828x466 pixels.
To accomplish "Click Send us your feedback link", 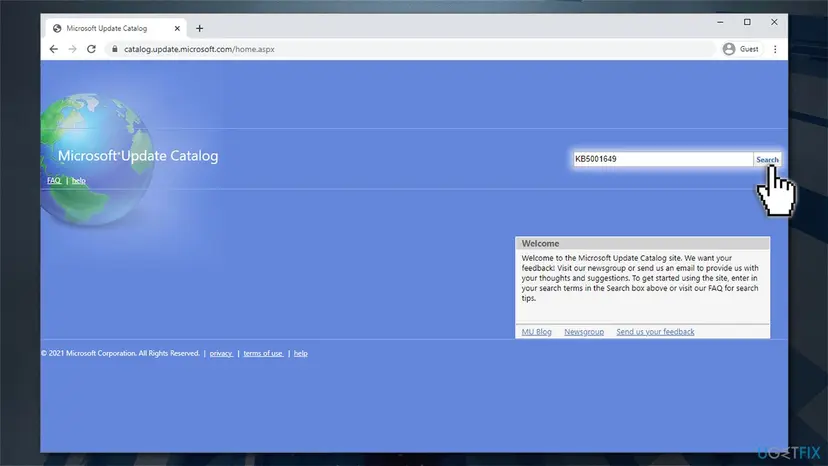I will 655,332.
